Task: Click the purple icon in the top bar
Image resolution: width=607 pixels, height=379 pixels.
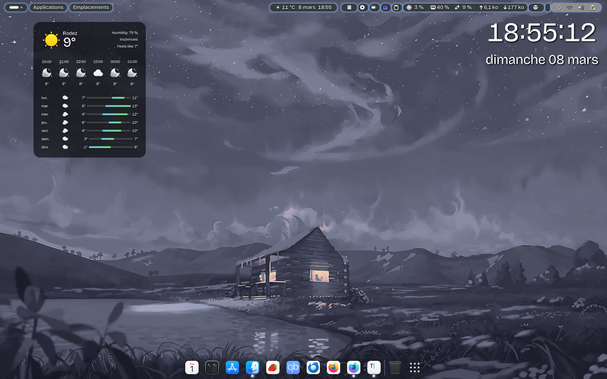Action: pyautogui.click(x=385, y=7)
